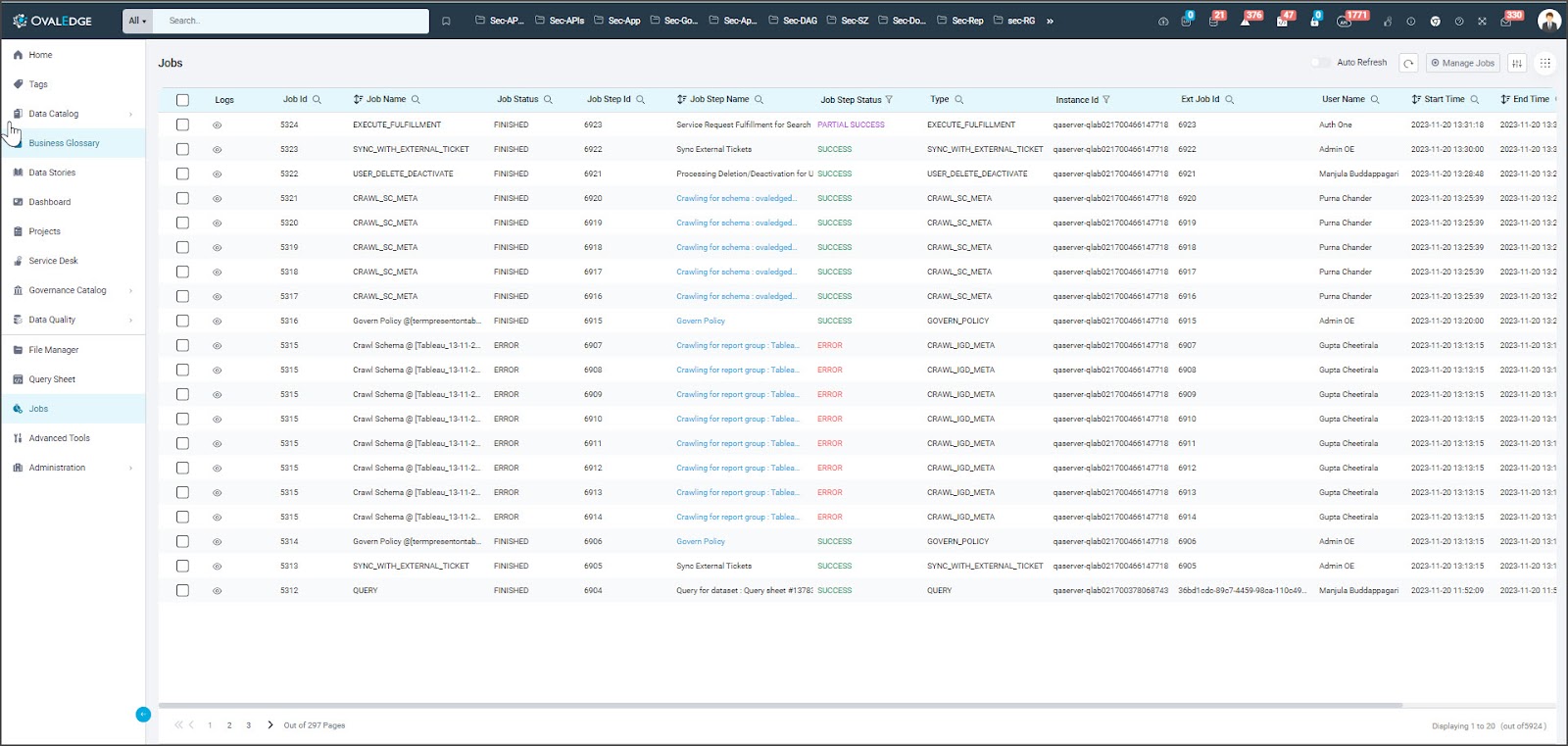Open Govern Policy link for step 6915
The image size is (1568, 746).
701,321
